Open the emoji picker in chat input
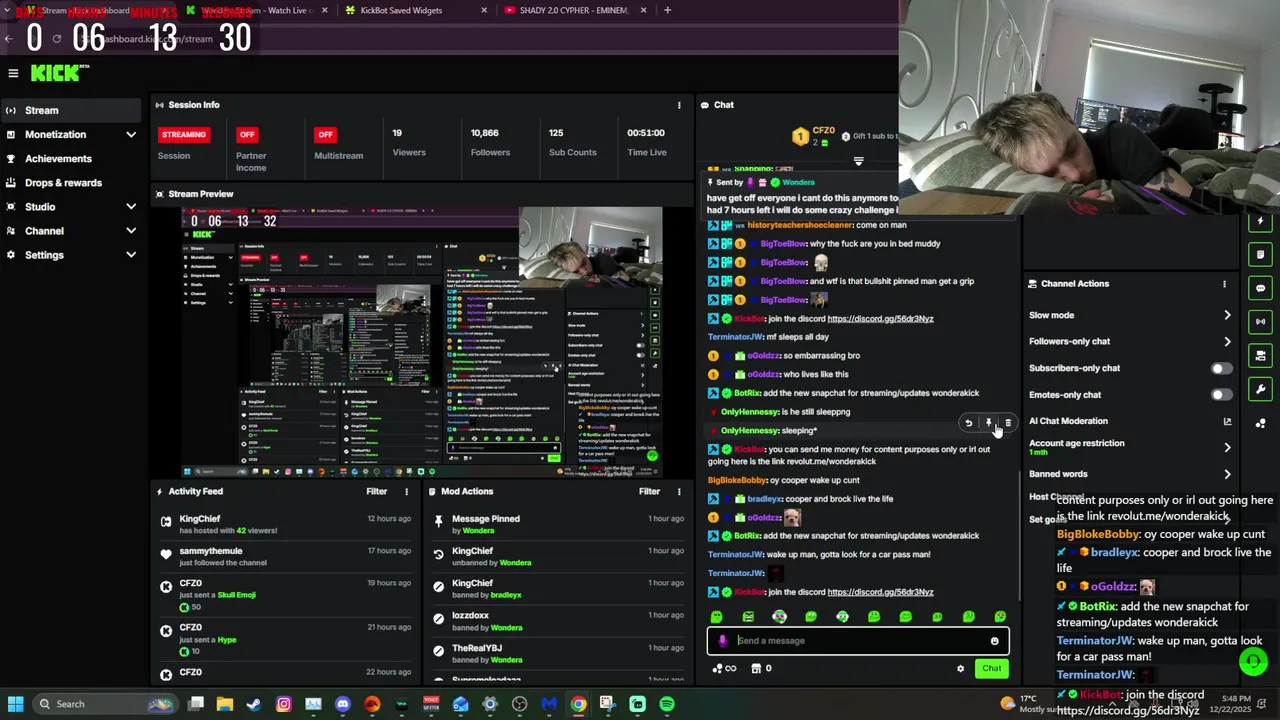The image size is (1280, 720). tap(994, 641)
